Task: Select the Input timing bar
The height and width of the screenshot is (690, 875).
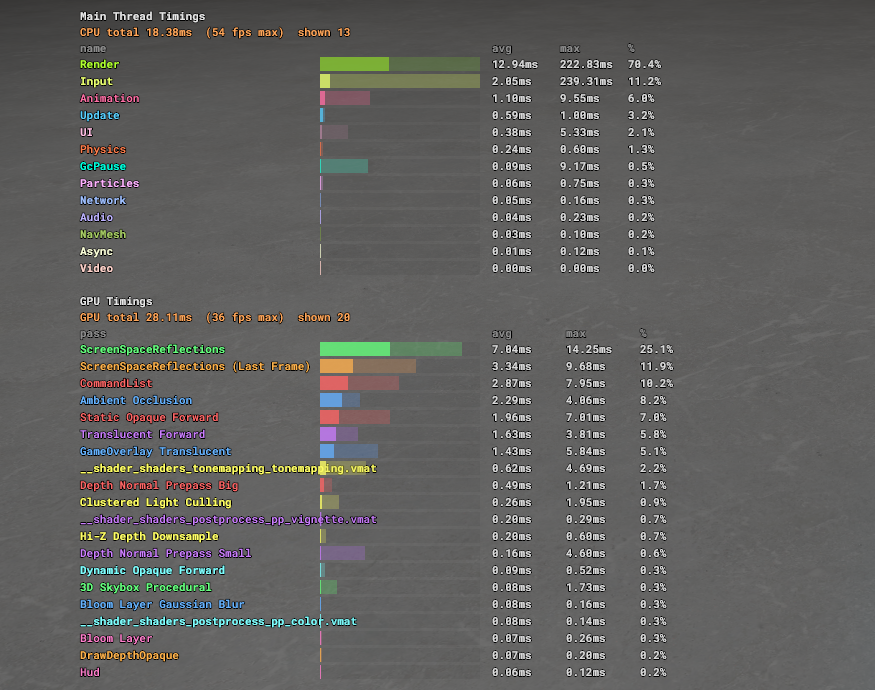Action: [x=399, y=81]
